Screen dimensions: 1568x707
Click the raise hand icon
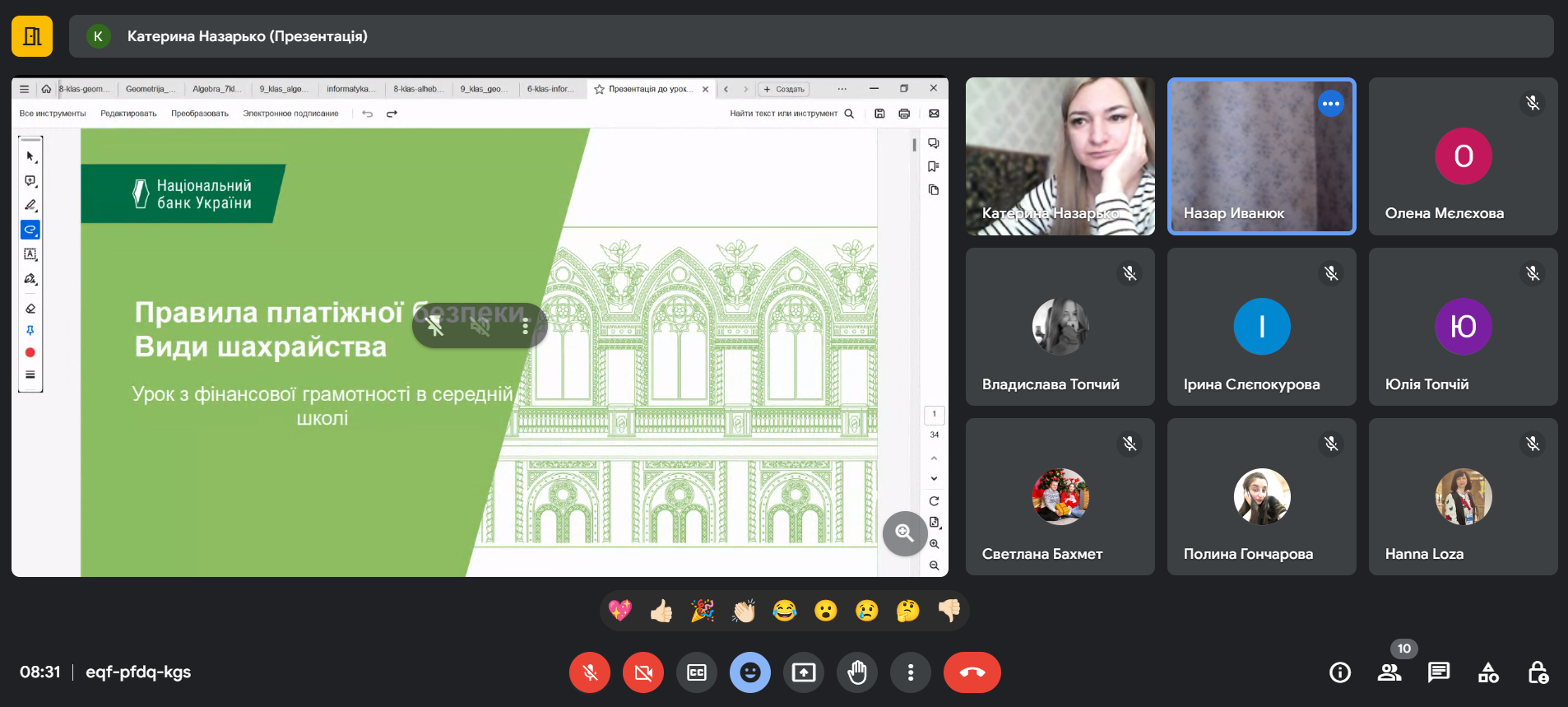point(857,672)
